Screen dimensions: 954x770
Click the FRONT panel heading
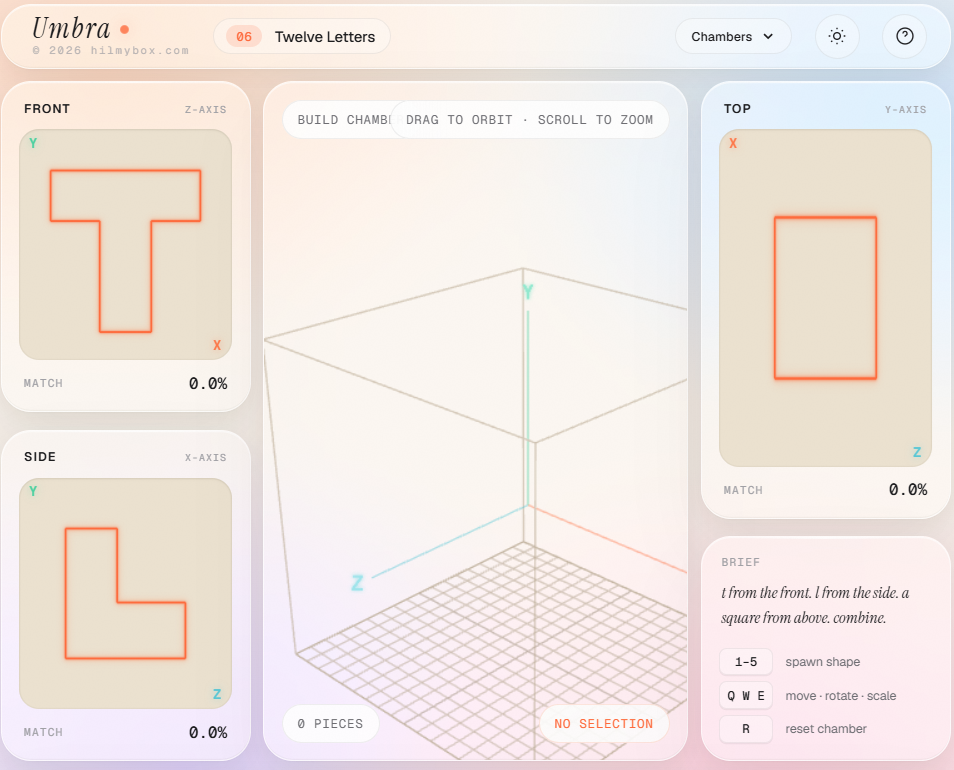tap(47, 109)
